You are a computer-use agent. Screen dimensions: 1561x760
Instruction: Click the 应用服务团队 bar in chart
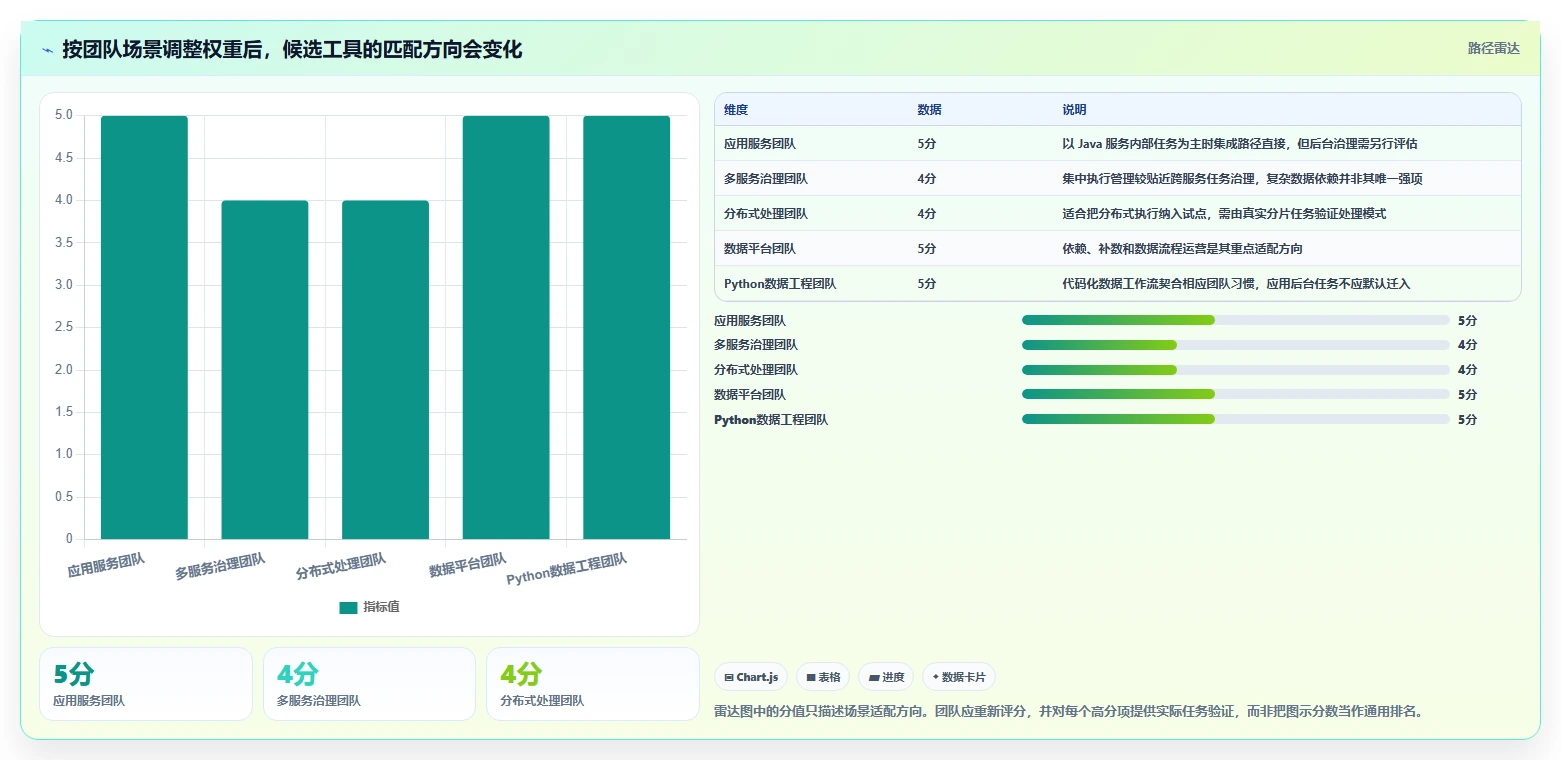coord(144,328)
